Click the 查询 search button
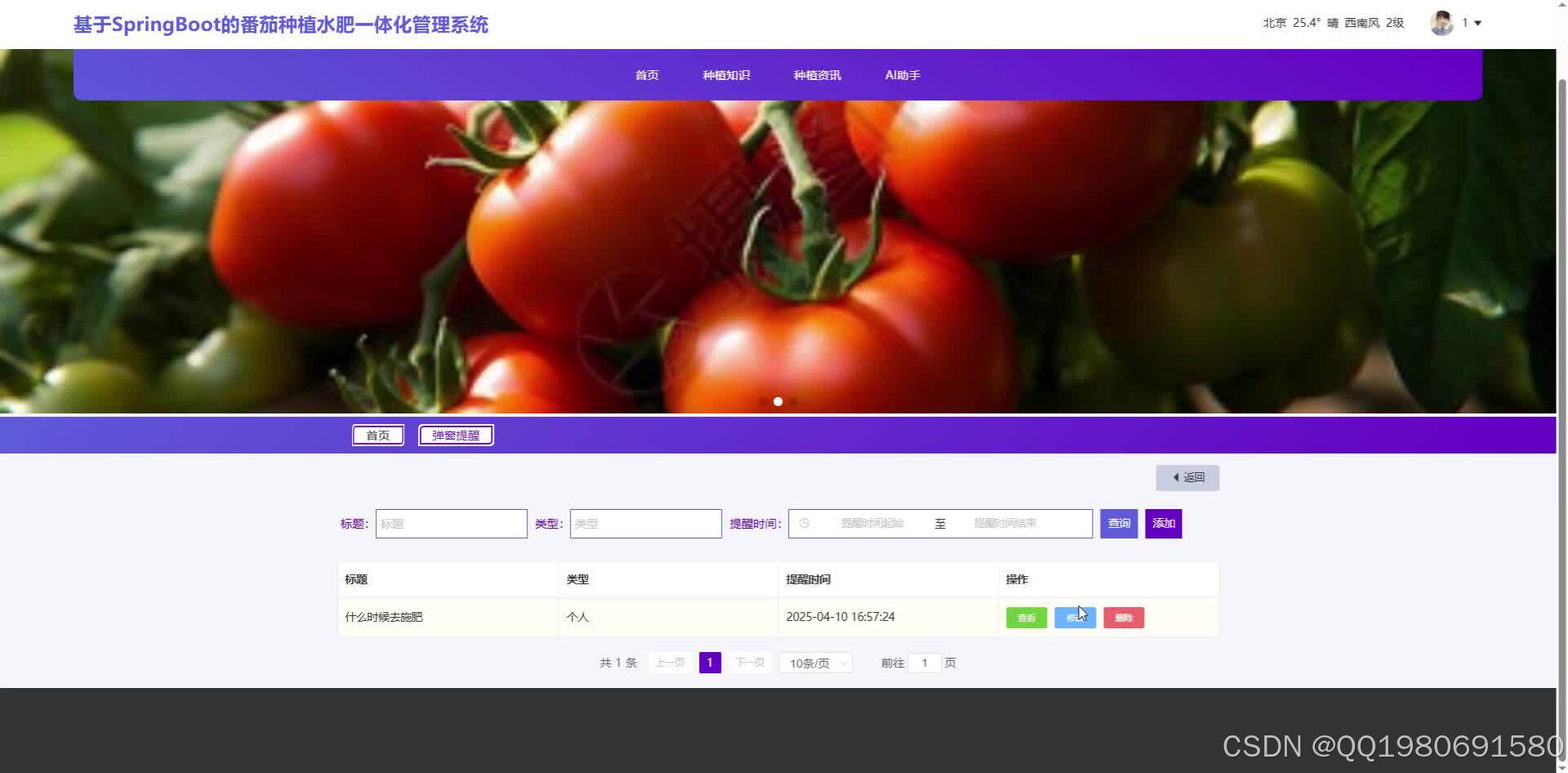 coord(1118,523)
